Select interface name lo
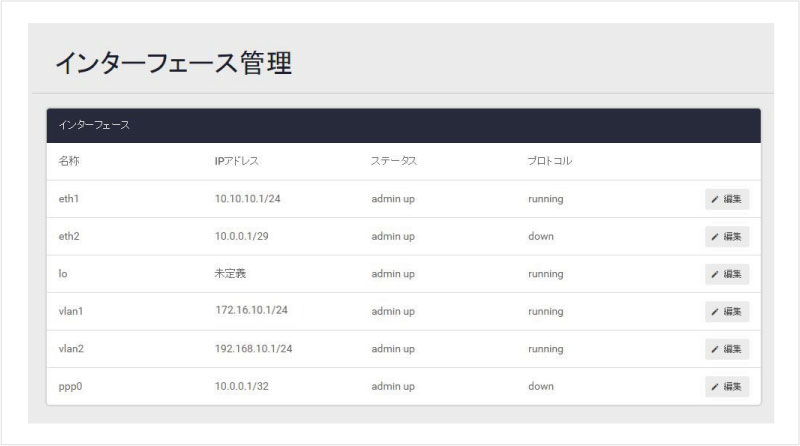 pyautogui.click(x=63, y=274)
